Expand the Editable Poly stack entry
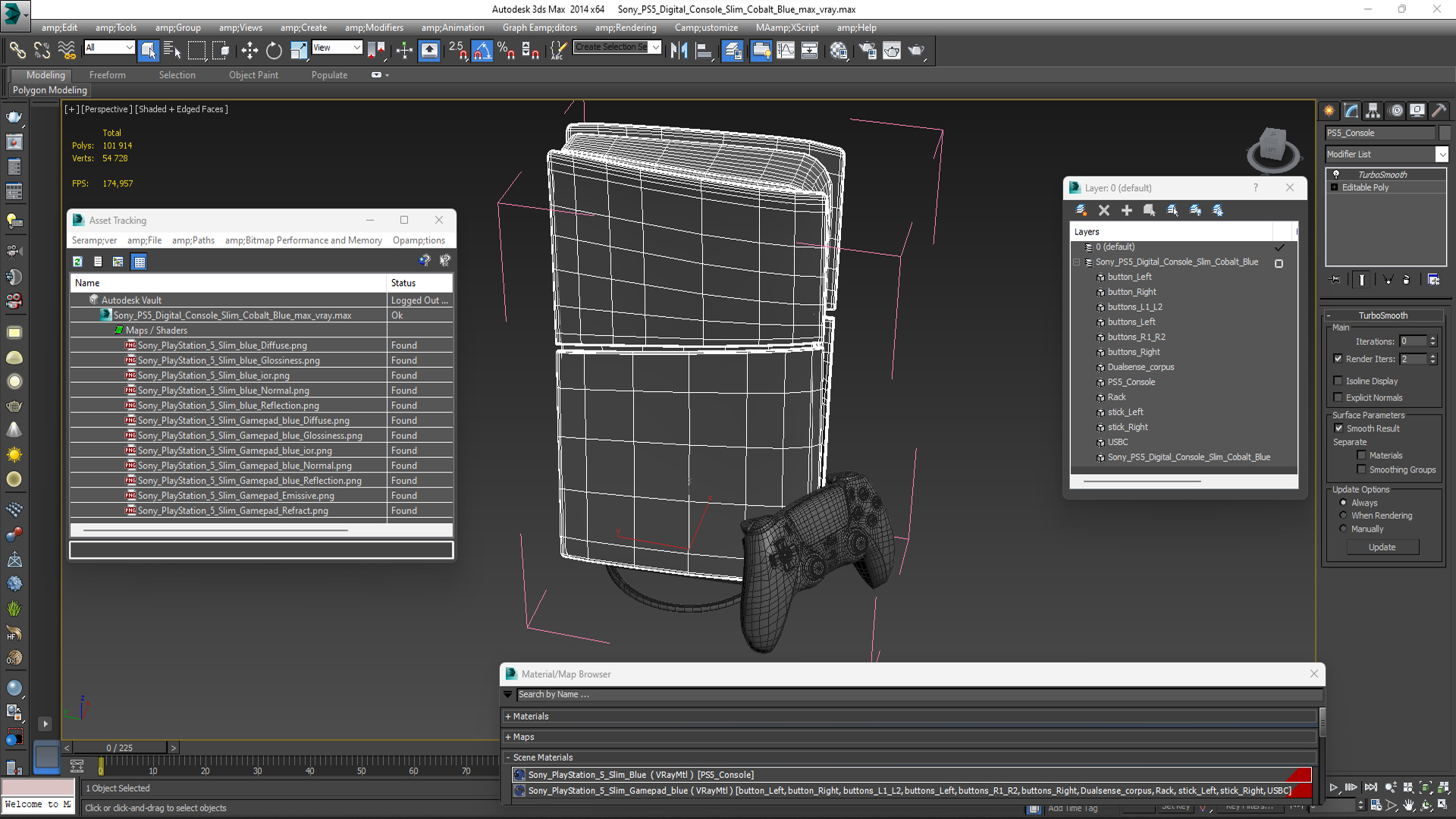The height and width of the screenshot is (819, 1456). click(x=1334, y=187)
